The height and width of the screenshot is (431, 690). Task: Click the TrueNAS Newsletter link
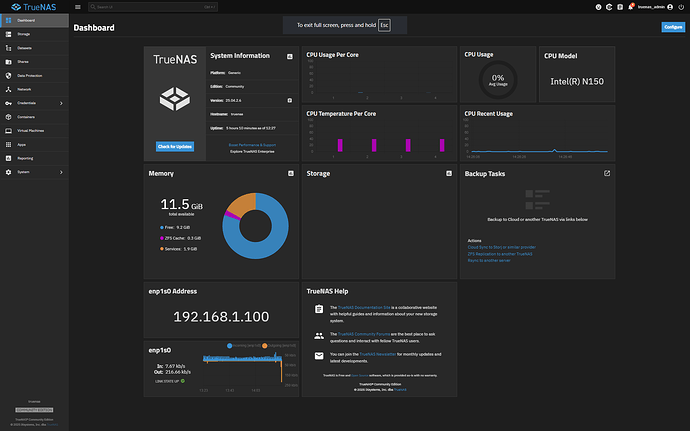(378, 354)
